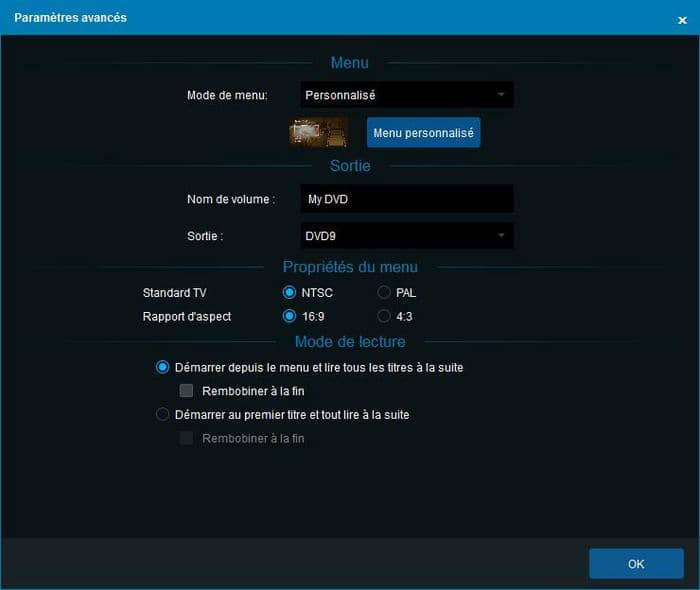
Task: Open the Sortie DVD9 dropdown
Action: pyautogui.click(x=407, y=236)
